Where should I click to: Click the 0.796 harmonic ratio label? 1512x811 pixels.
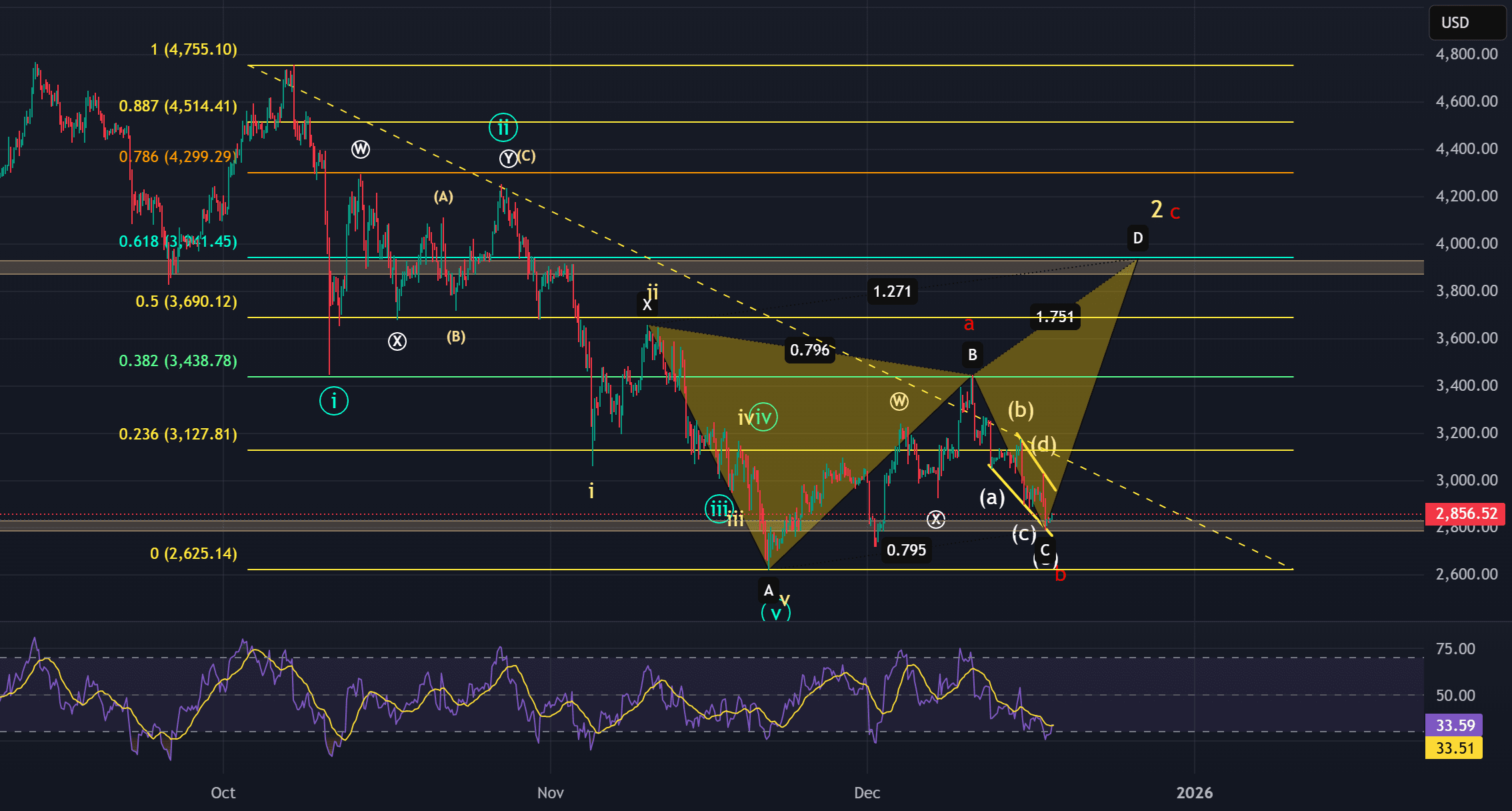[x=809, y=349]
